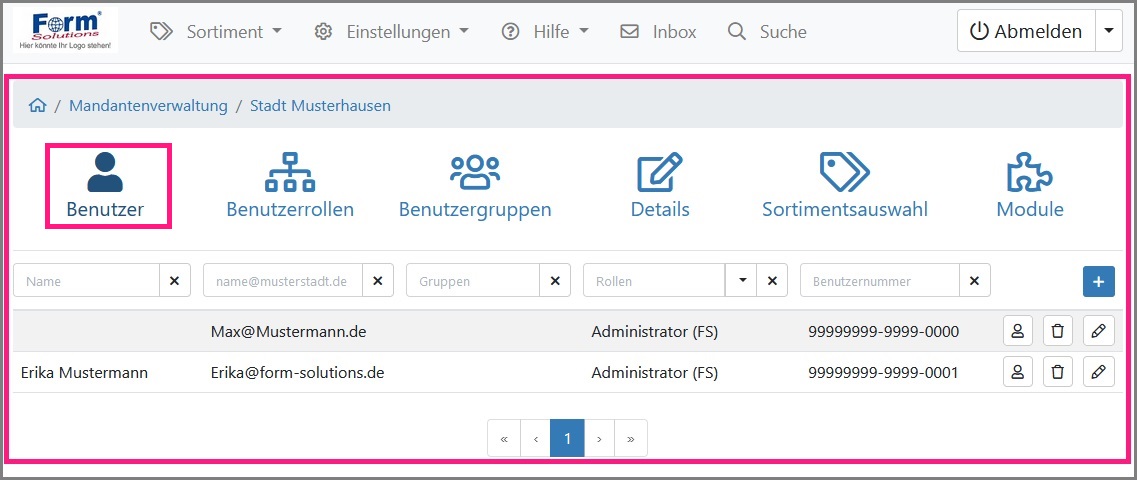Edit the Erika Mustermann user

pos(1099,373)
